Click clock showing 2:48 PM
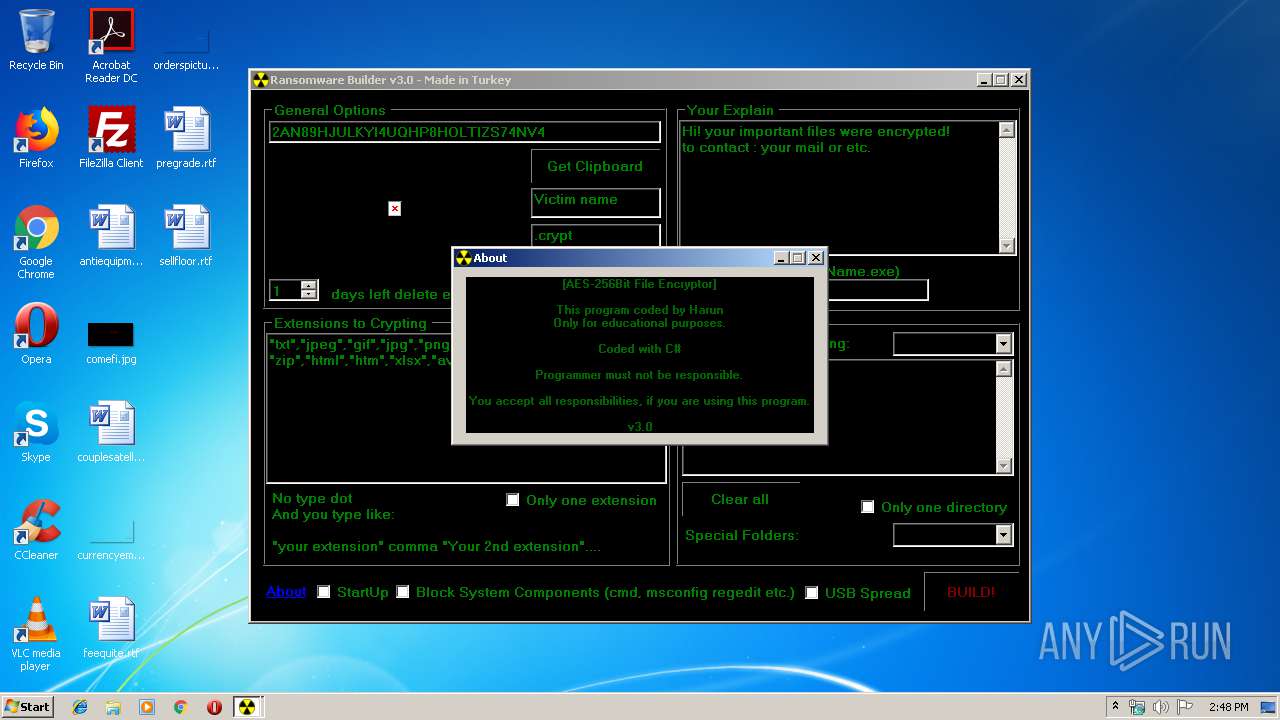1280x720 pixels. (x=1228, y=707)
